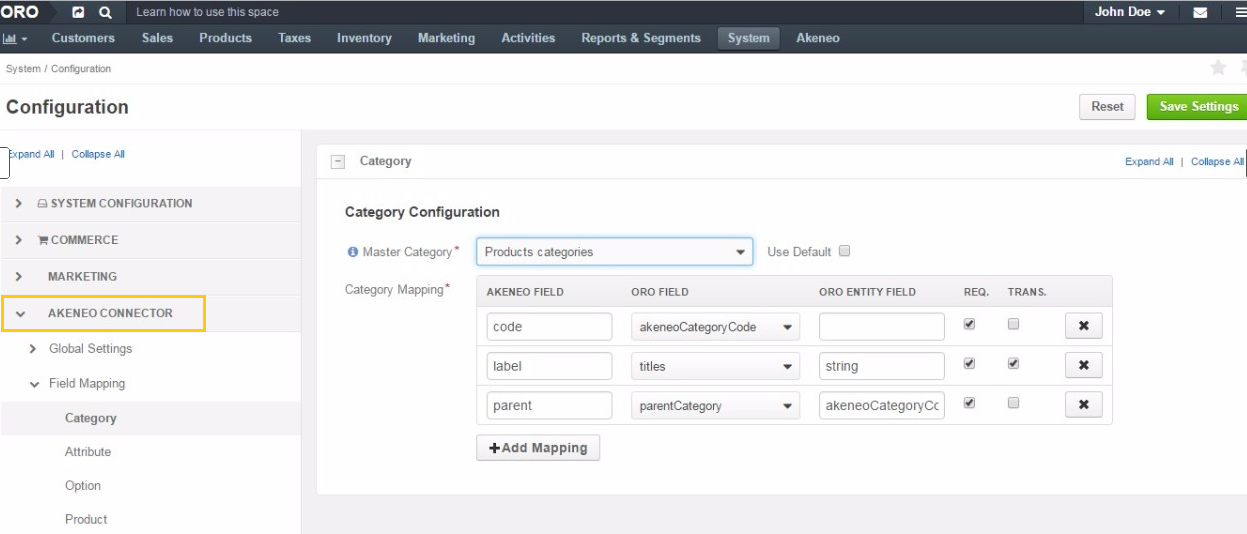The height and width of the screenshot is (534, 1247).
Task: Toggle translatable checkbox for parent row
Action: (1014, 403)
